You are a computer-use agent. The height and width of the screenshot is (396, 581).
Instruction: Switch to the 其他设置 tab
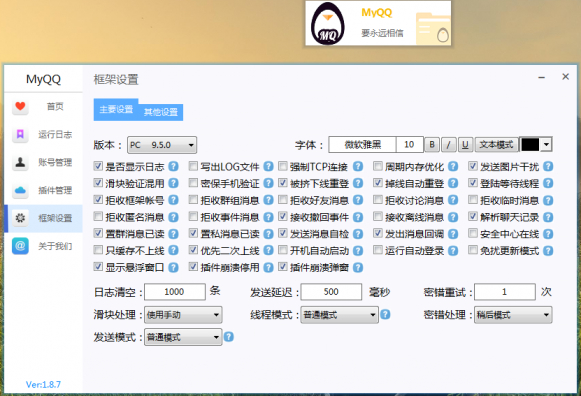click(x=161, y=112)
